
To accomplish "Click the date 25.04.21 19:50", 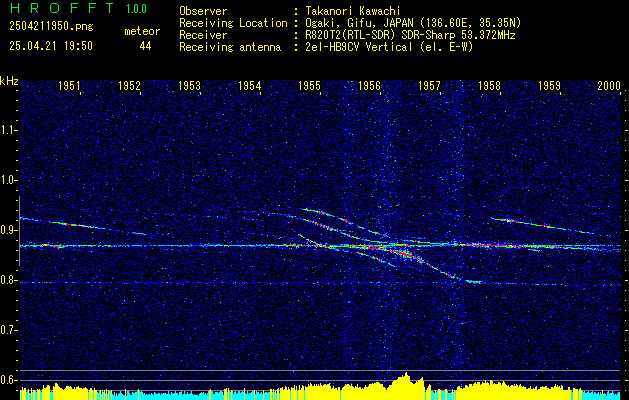I will tap(51, 46).
